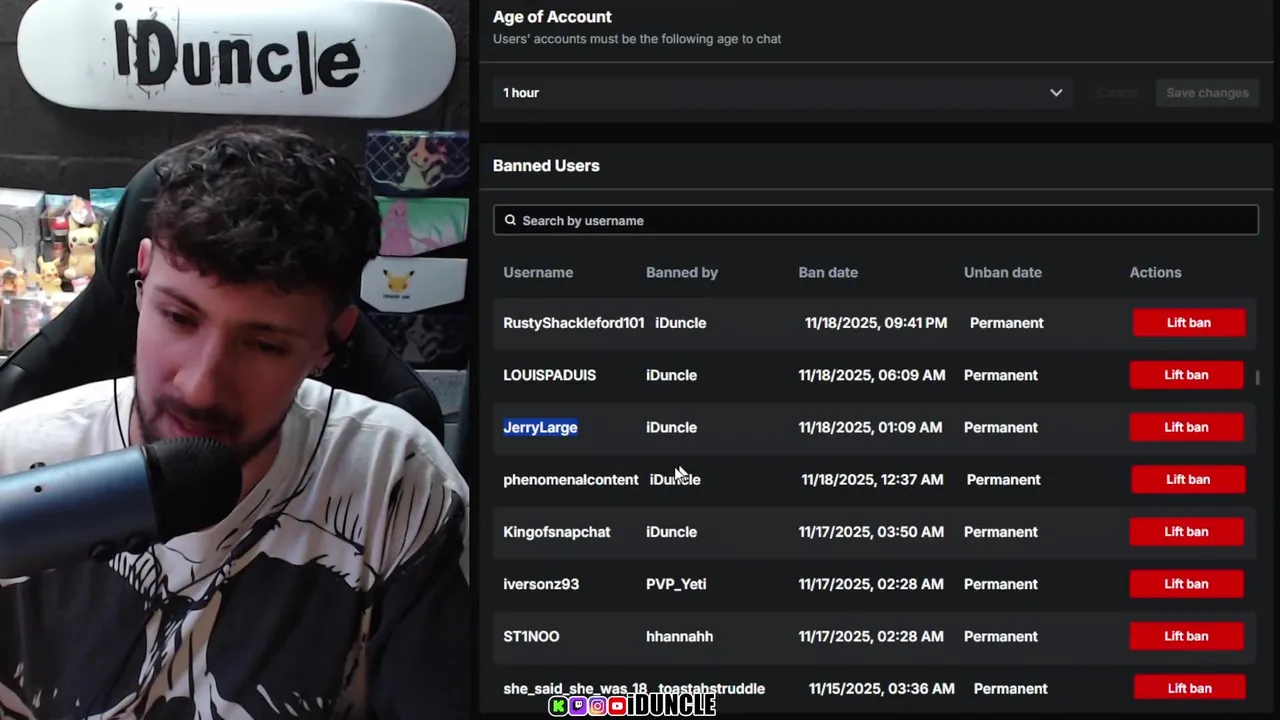Lift ban for phenomenalcontent

(1188, 479)
